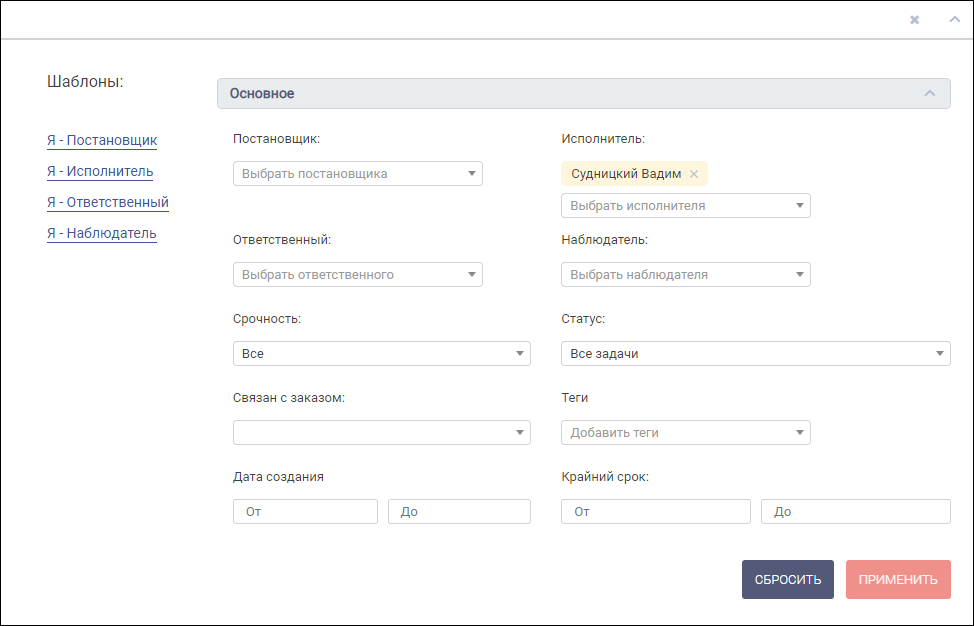Collapse the Основное section chevron

point(930,93)
